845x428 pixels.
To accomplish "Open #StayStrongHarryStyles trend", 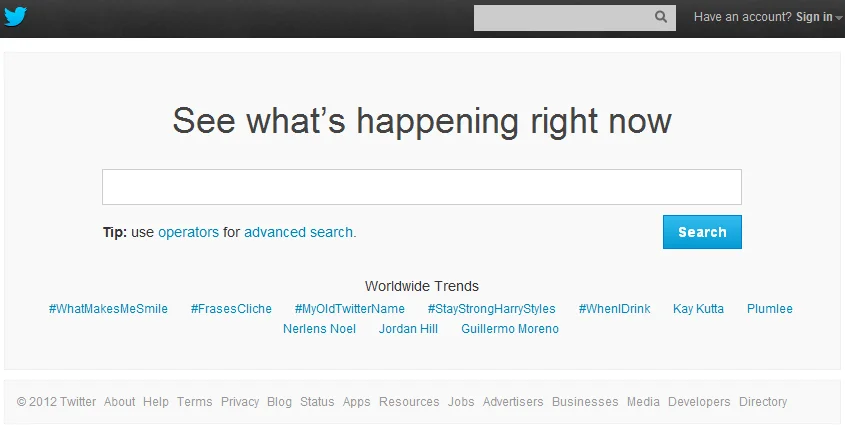I will tap(491, 309).
